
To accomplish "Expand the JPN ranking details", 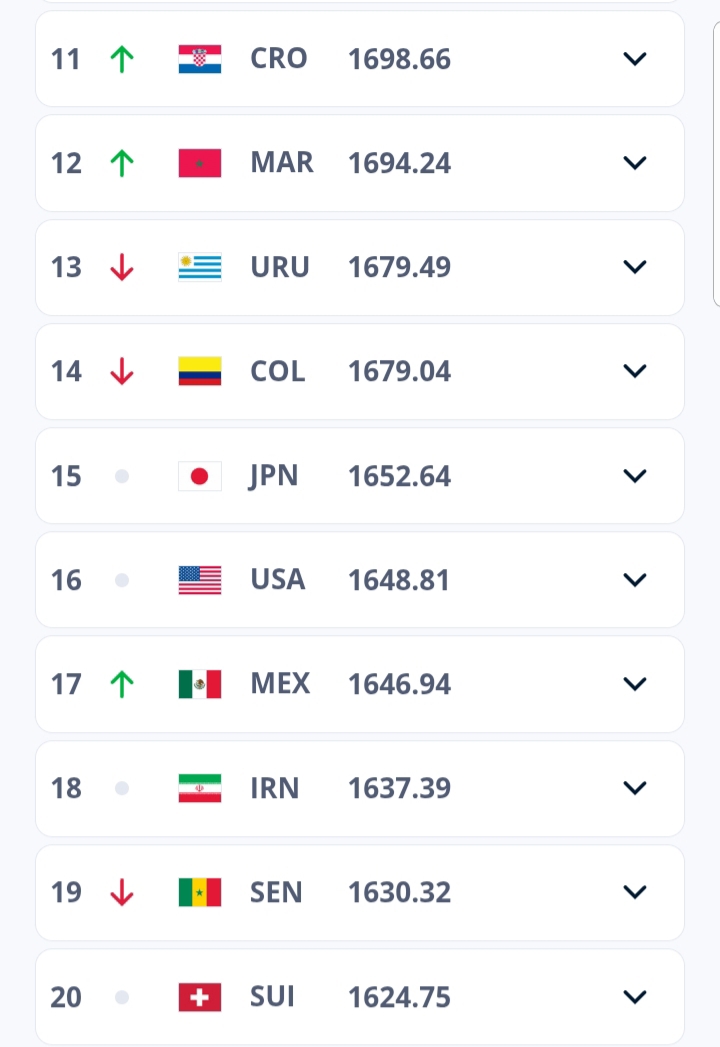I will [635, 476].
